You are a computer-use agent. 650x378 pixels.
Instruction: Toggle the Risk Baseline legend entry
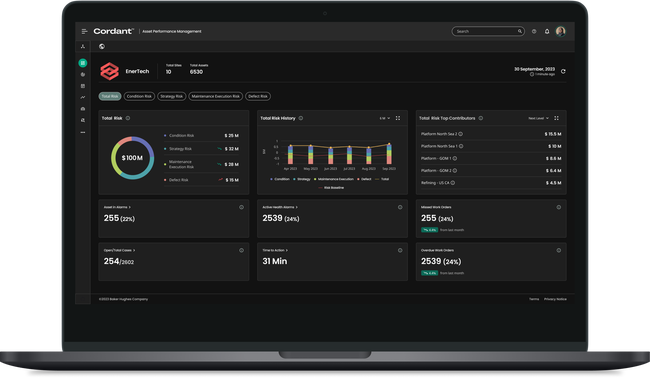coord(331,188)
